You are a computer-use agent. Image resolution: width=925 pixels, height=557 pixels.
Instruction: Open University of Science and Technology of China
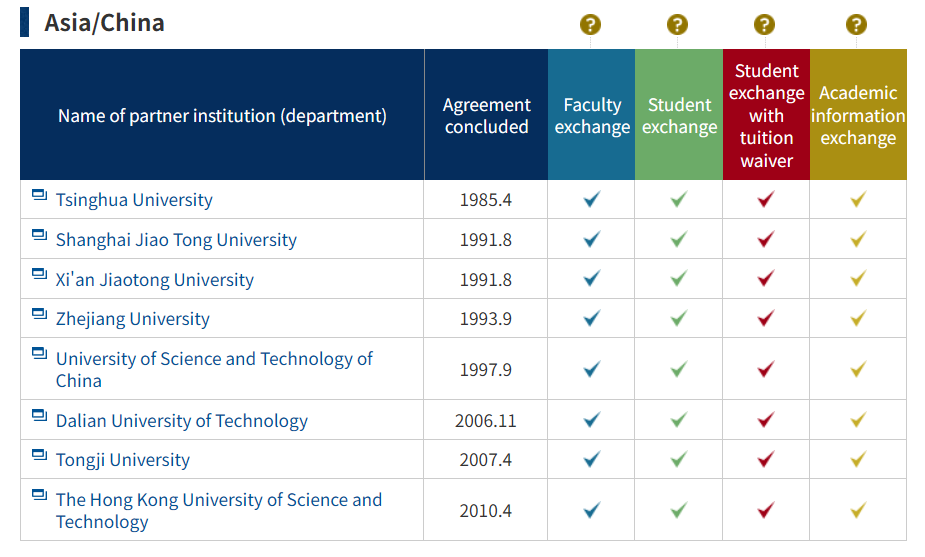pyautogui.click(x=214, y=369)
